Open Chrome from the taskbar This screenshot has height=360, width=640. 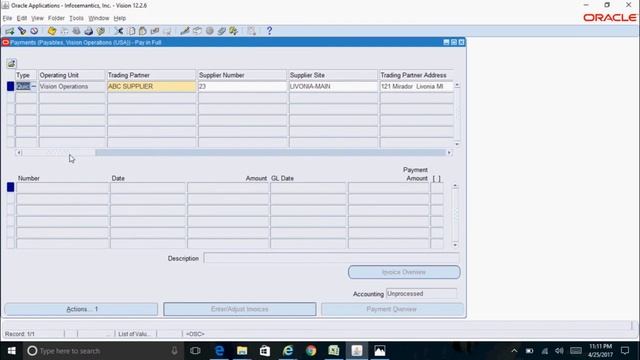311,351
